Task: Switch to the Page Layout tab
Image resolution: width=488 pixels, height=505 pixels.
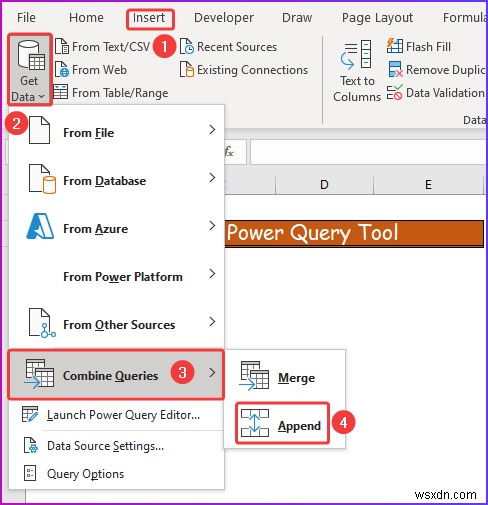Action: (377, 18)
